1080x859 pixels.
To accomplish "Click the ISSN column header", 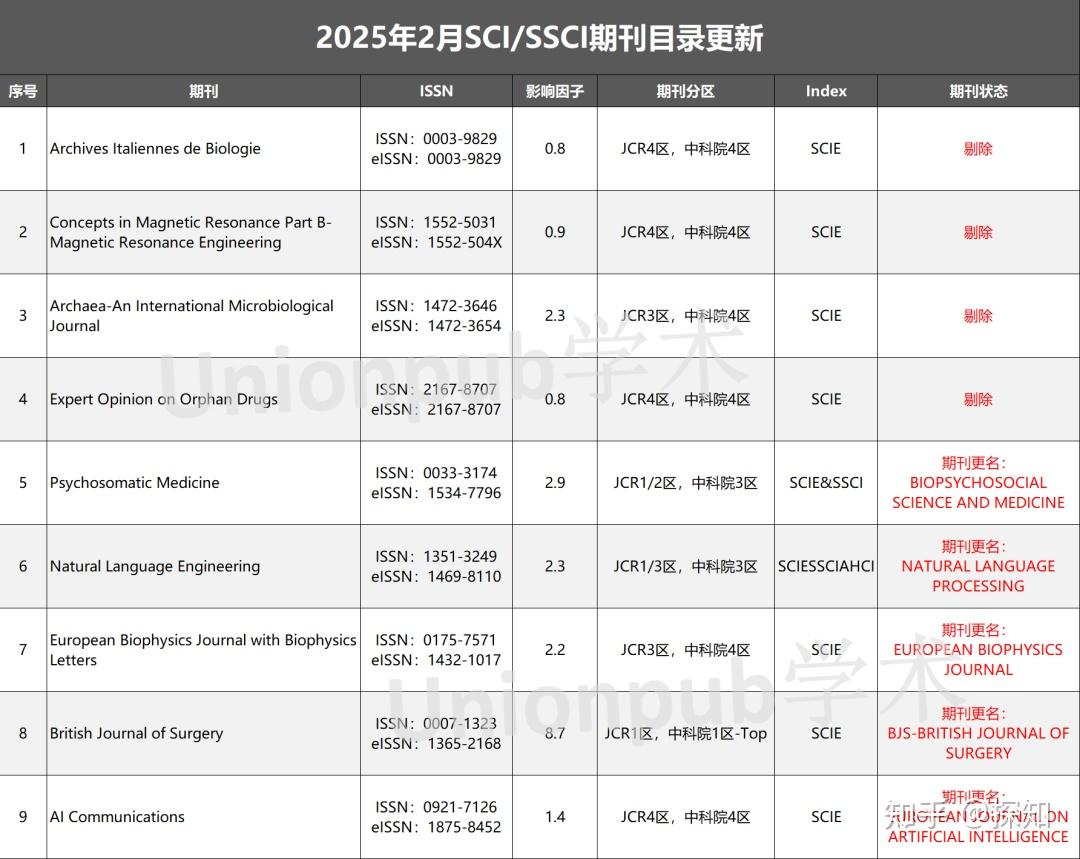I will pos(436,91).
